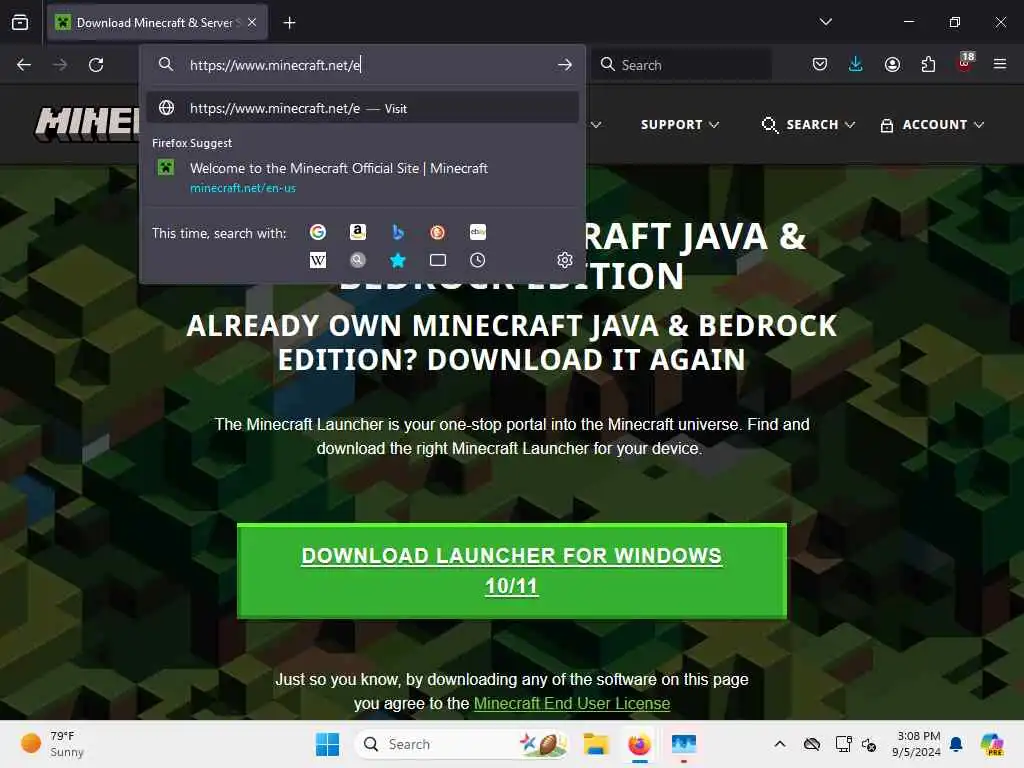
Task: Expand the SUPPORT menu on the Minecraft site
Action: pyautogui.click(x=680, y=125)
